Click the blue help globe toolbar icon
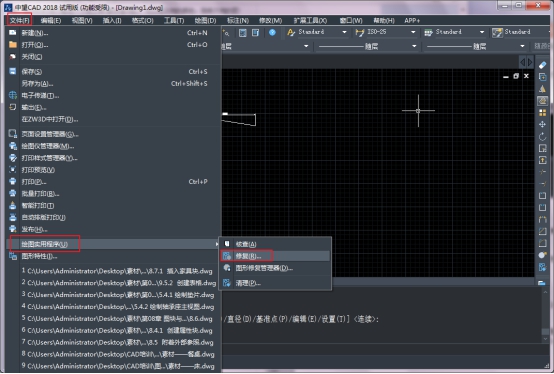This screenshot has width=554, height=374. 272,32
